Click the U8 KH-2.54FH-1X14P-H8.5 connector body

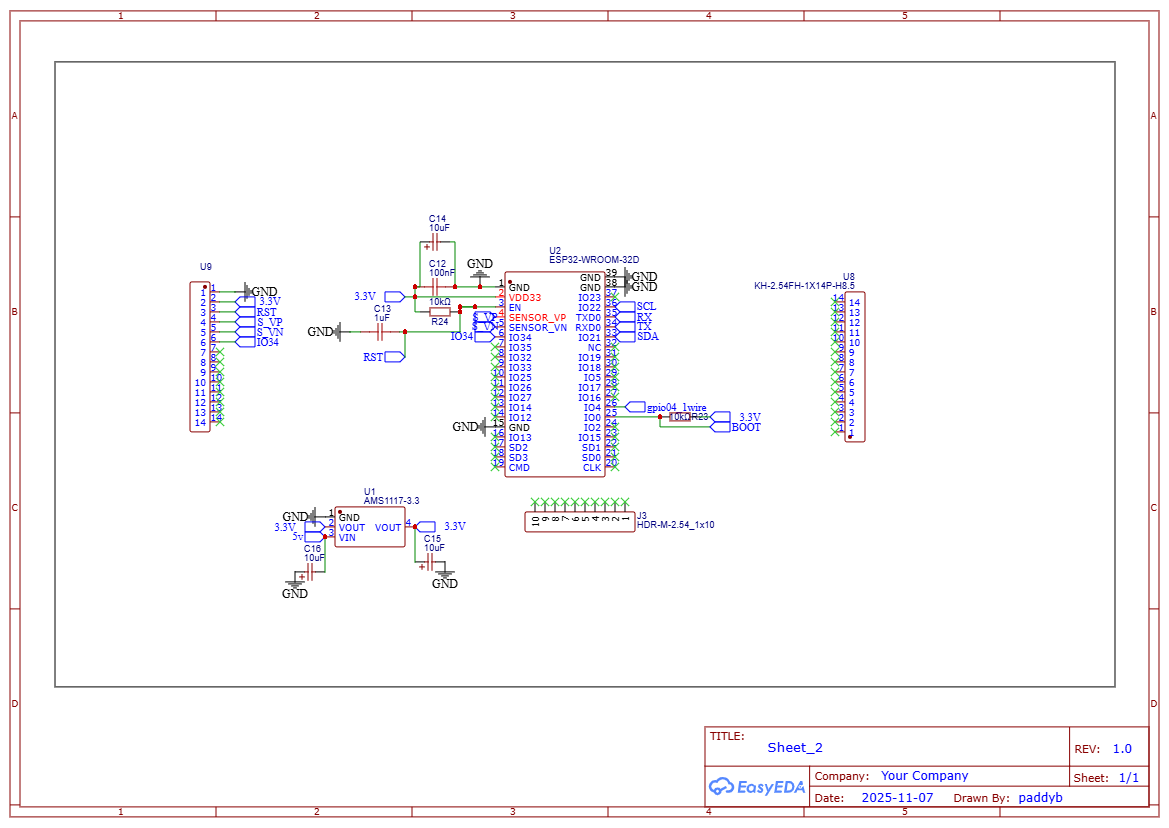click(x=855, y=366)
